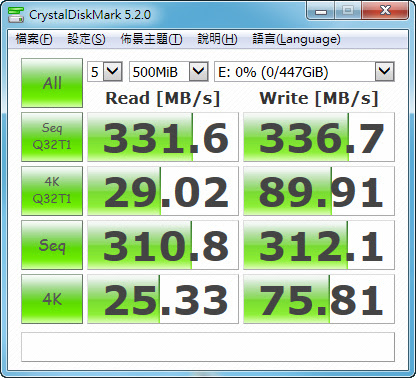
Task: Minimize the CrystalDiskMark window
Action: [x=321, y=11]
